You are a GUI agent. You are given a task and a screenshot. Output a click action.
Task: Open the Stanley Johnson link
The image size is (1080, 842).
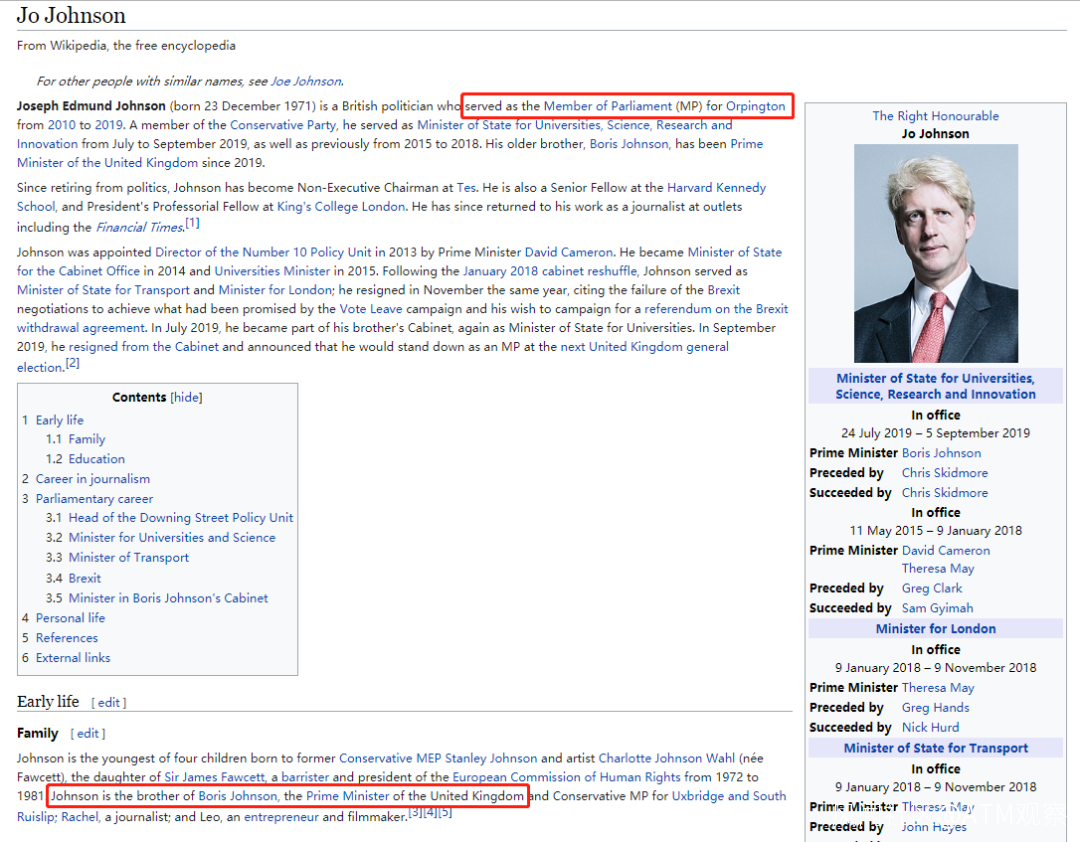tap(491, 758)
